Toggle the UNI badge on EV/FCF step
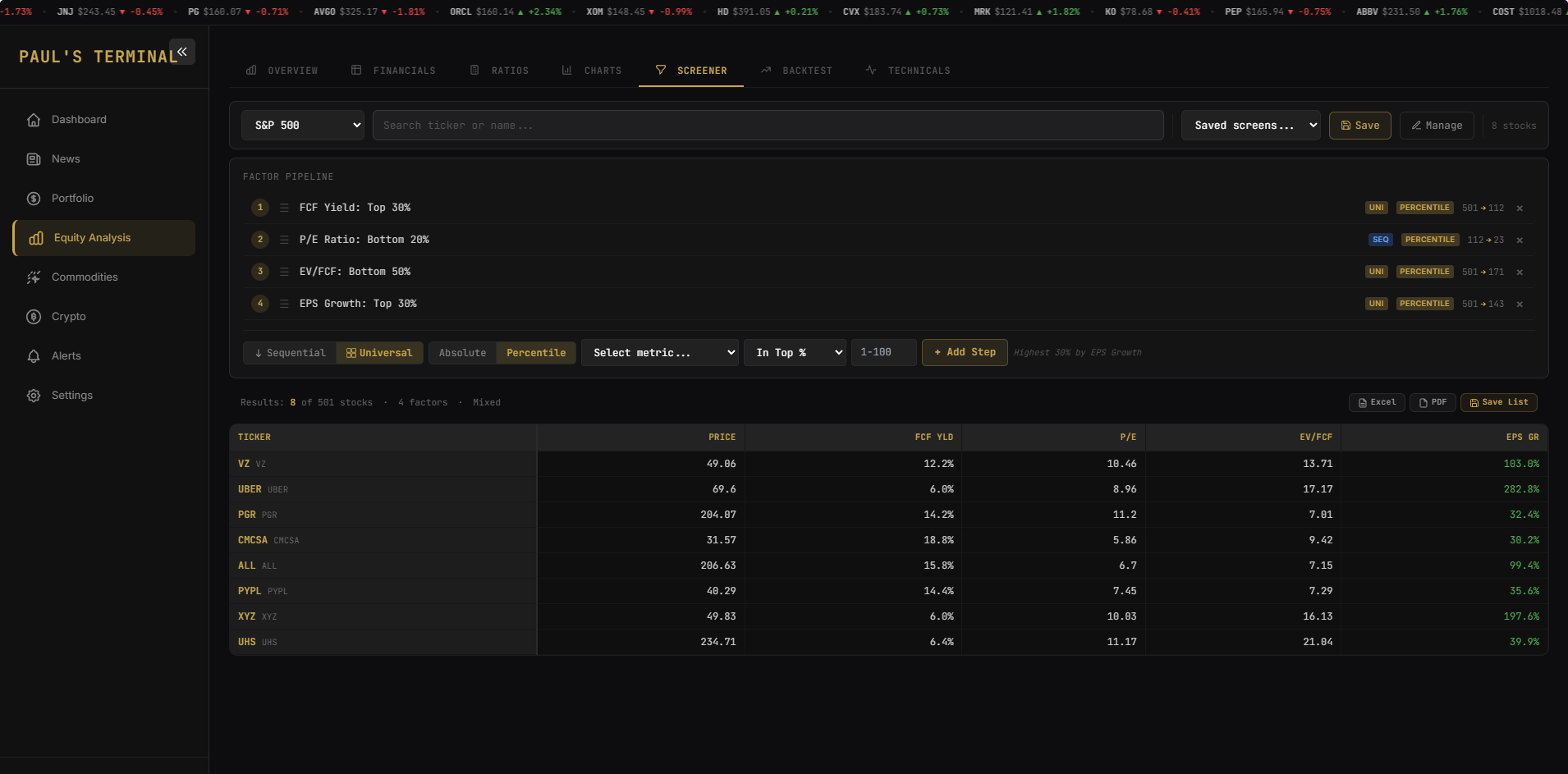 [1376, 271]
